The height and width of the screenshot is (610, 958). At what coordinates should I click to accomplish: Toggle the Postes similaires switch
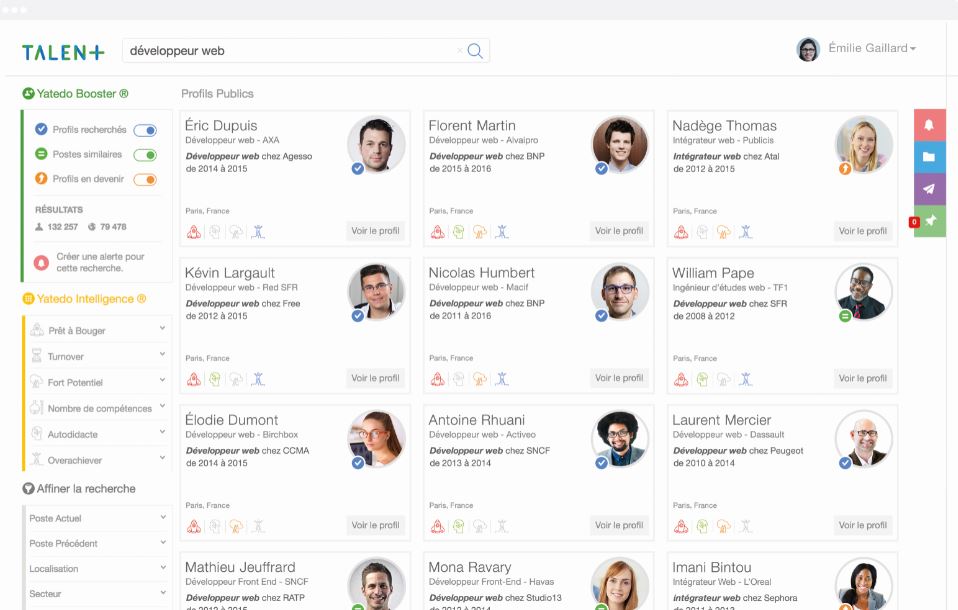coord(145,155)
